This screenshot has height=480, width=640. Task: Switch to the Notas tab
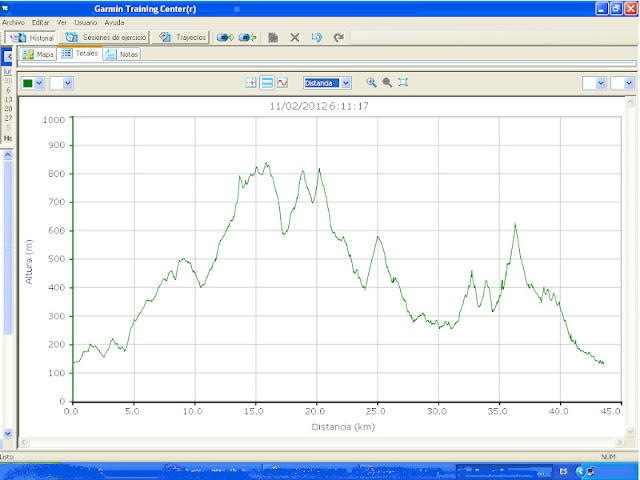point(122,54)
